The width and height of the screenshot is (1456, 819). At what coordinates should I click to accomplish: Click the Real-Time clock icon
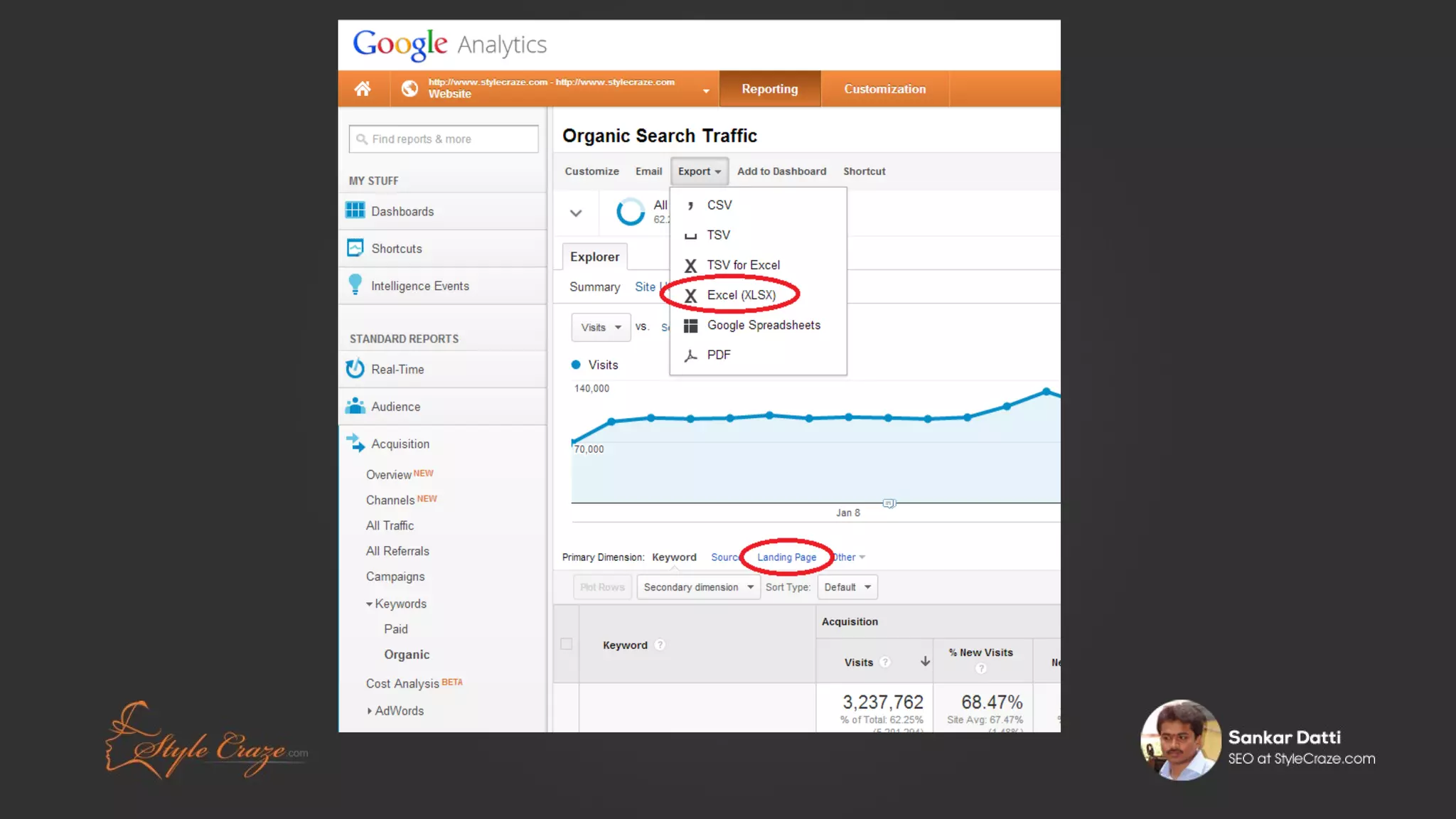355,369
